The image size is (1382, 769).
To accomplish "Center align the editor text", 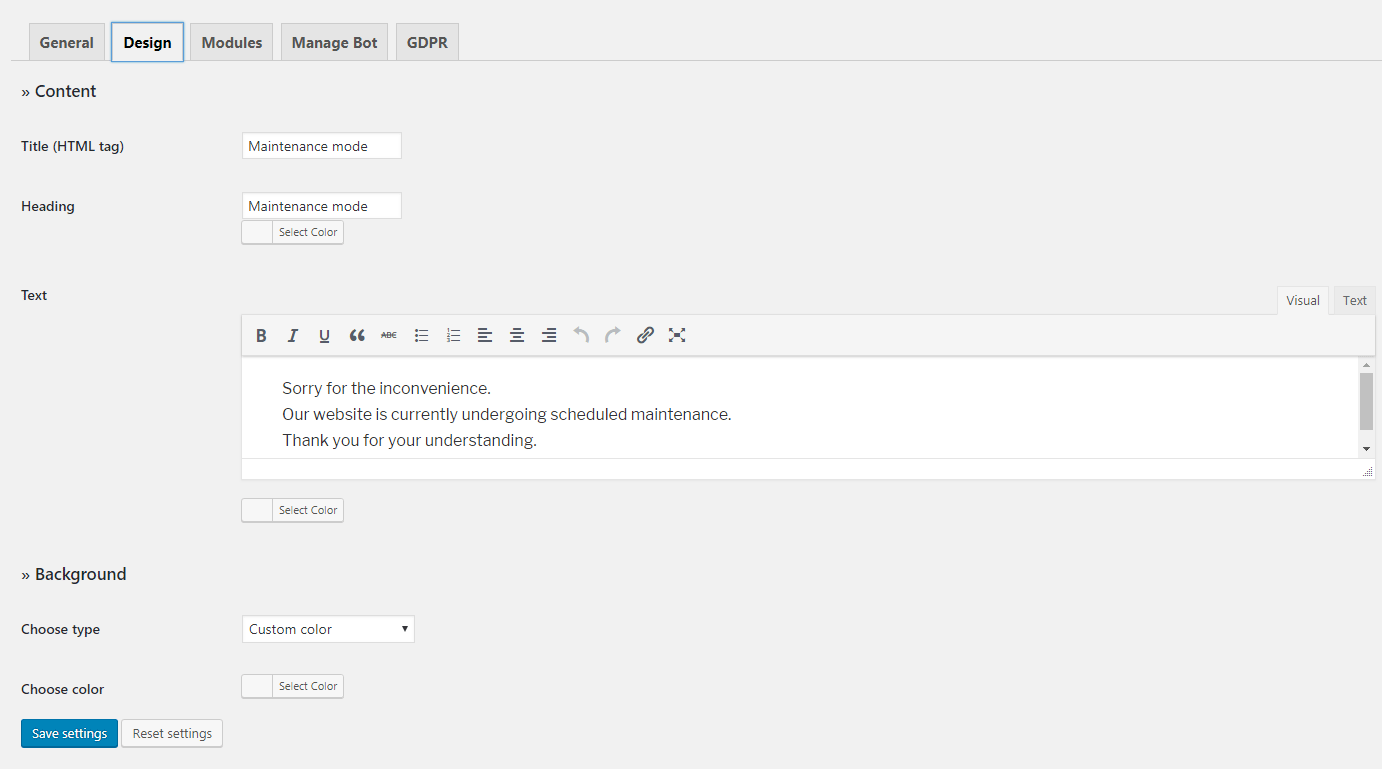I will [x=517, y=336].
